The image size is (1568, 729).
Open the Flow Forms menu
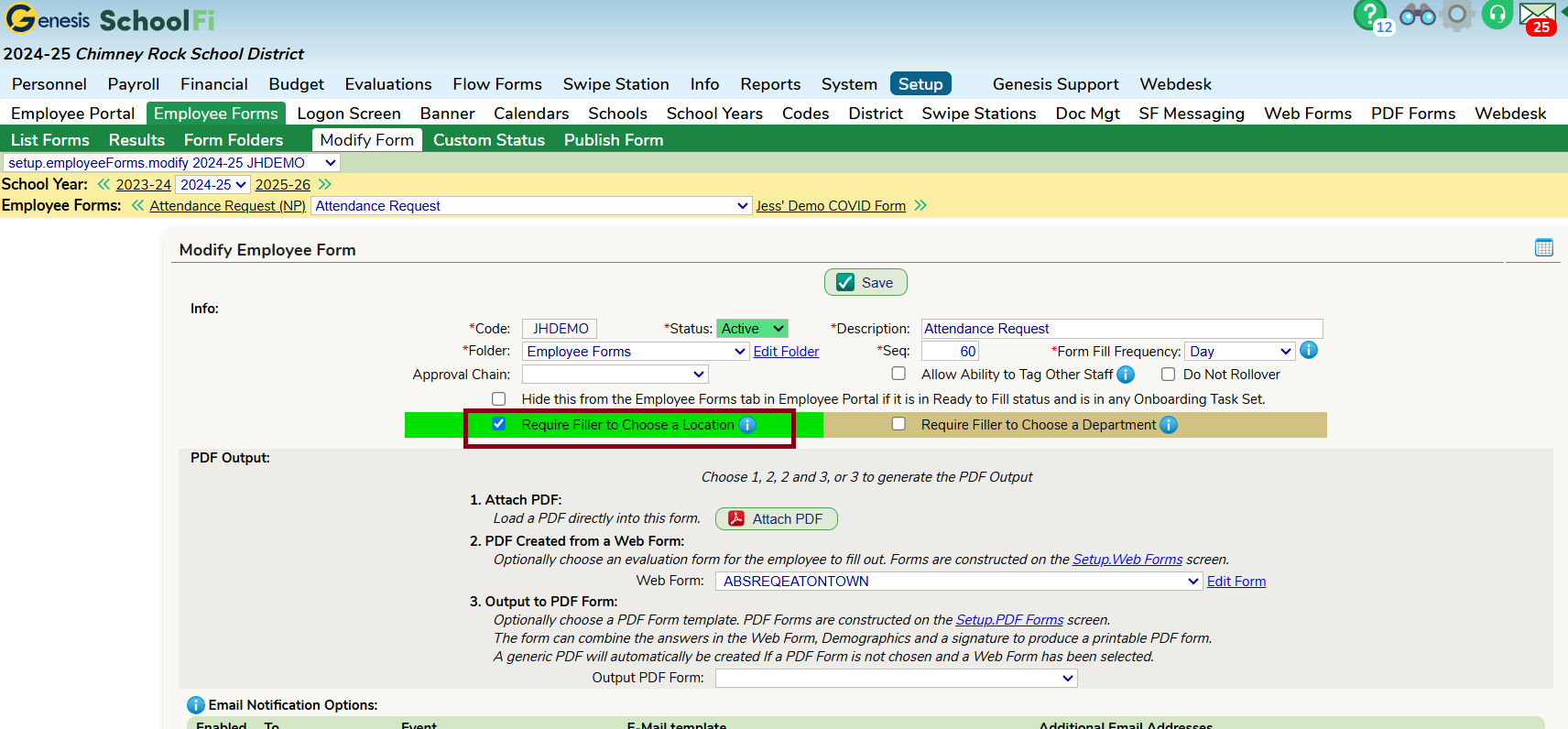click(x=497, y=84)
